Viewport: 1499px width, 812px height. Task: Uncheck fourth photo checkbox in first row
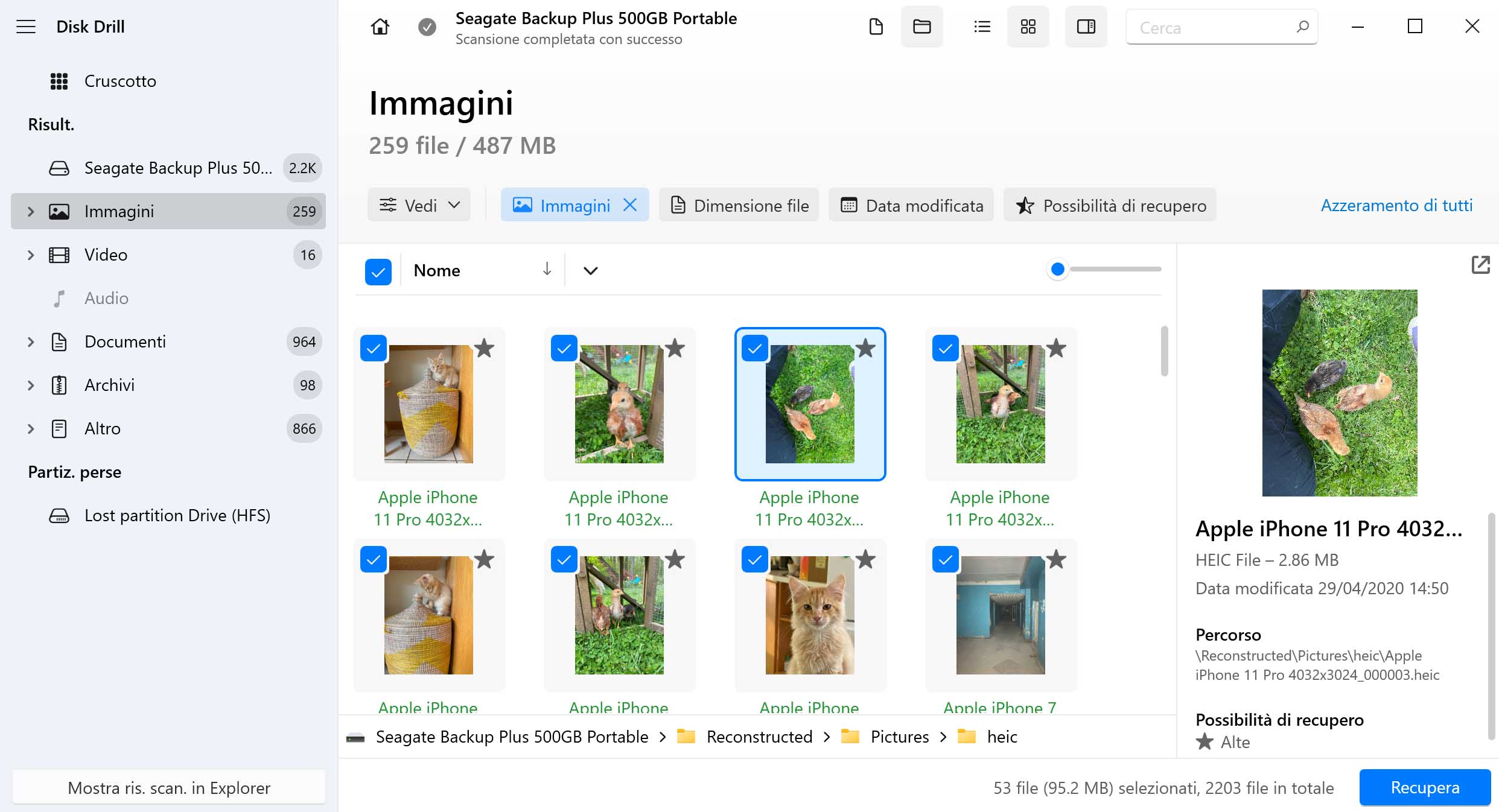pyautogui.click(x=946, y=348)
